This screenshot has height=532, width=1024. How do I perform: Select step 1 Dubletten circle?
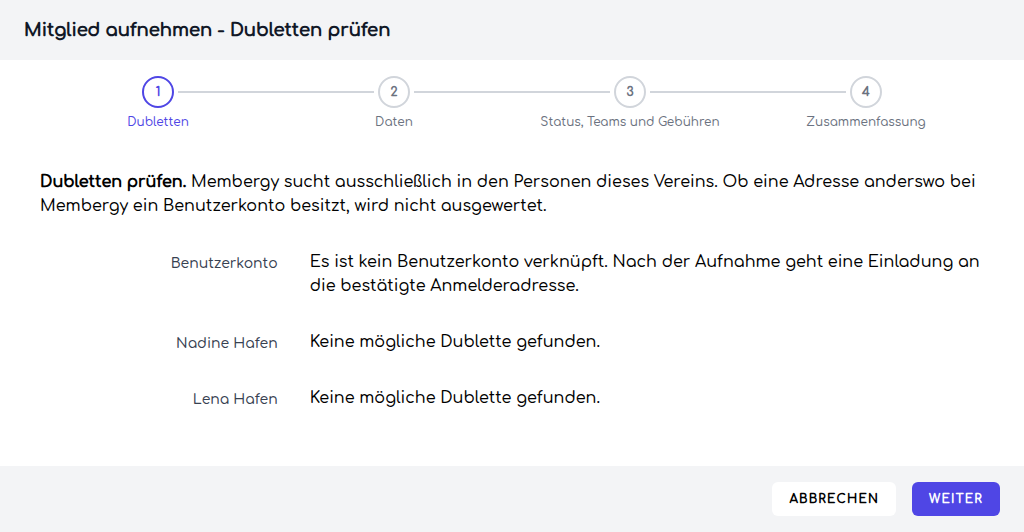157,92
